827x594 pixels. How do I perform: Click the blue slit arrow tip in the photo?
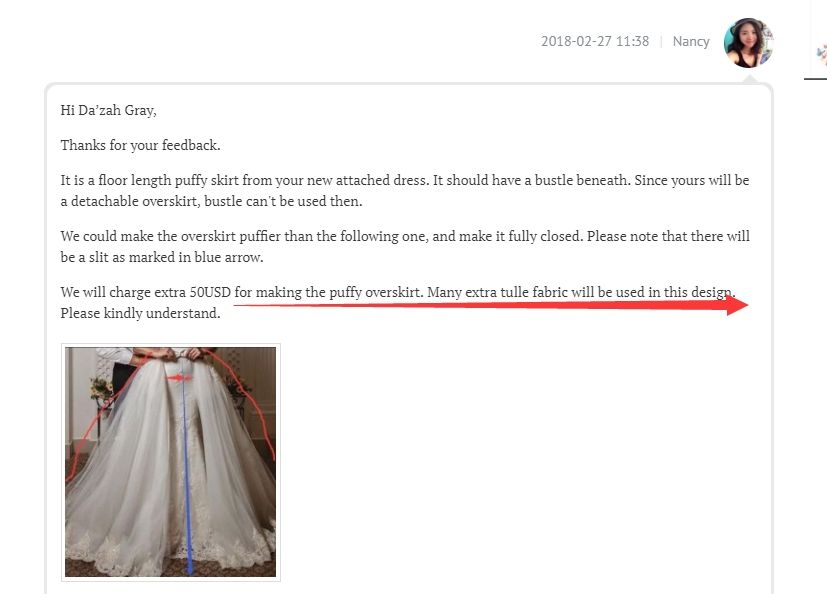pyautogui.click(x=190, y=569)
